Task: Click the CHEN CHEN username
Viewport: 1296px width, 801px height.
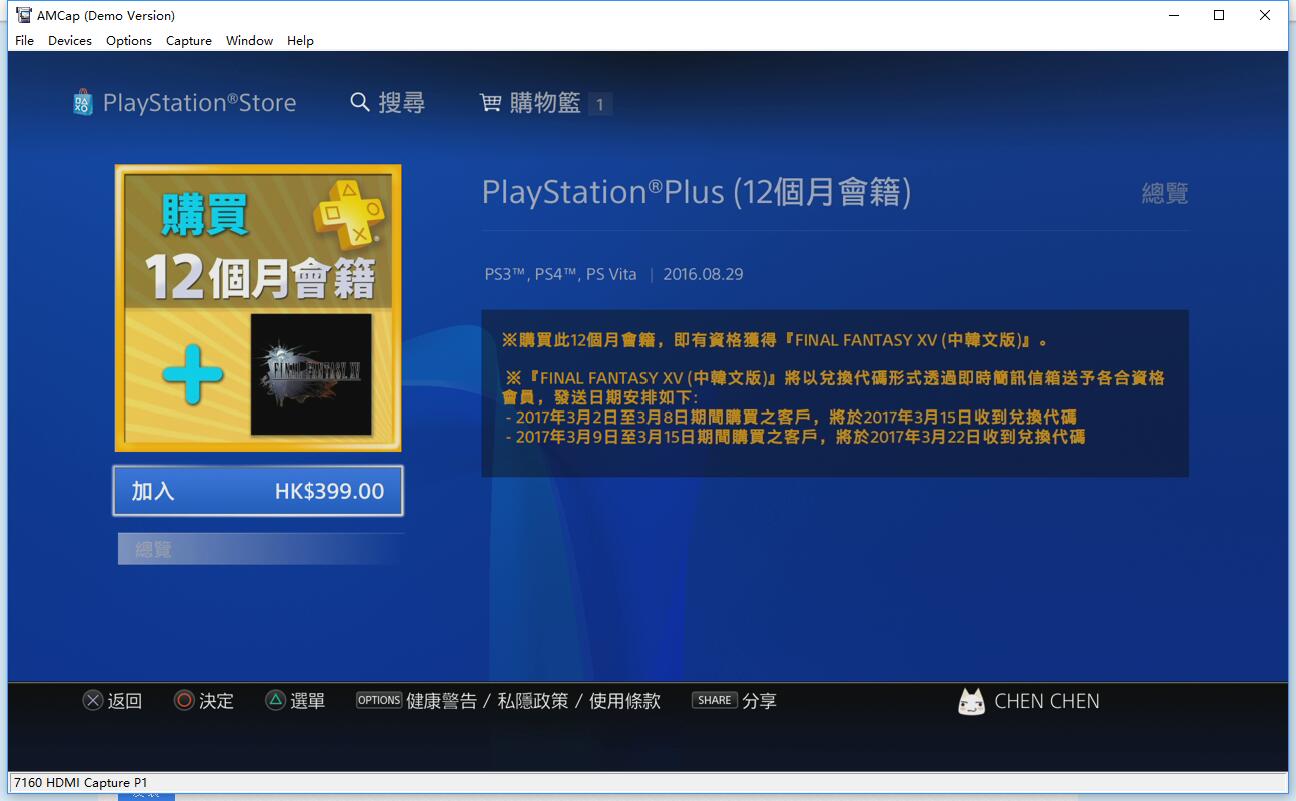Action: click(x=1047, y=701)
